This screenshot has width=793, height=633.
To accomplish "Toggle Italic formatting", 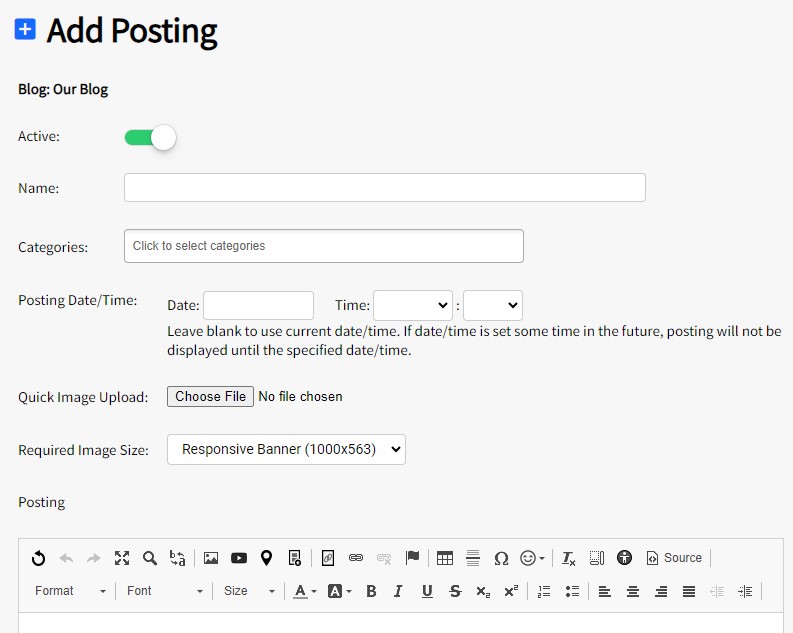I will [x=399, y=591].
